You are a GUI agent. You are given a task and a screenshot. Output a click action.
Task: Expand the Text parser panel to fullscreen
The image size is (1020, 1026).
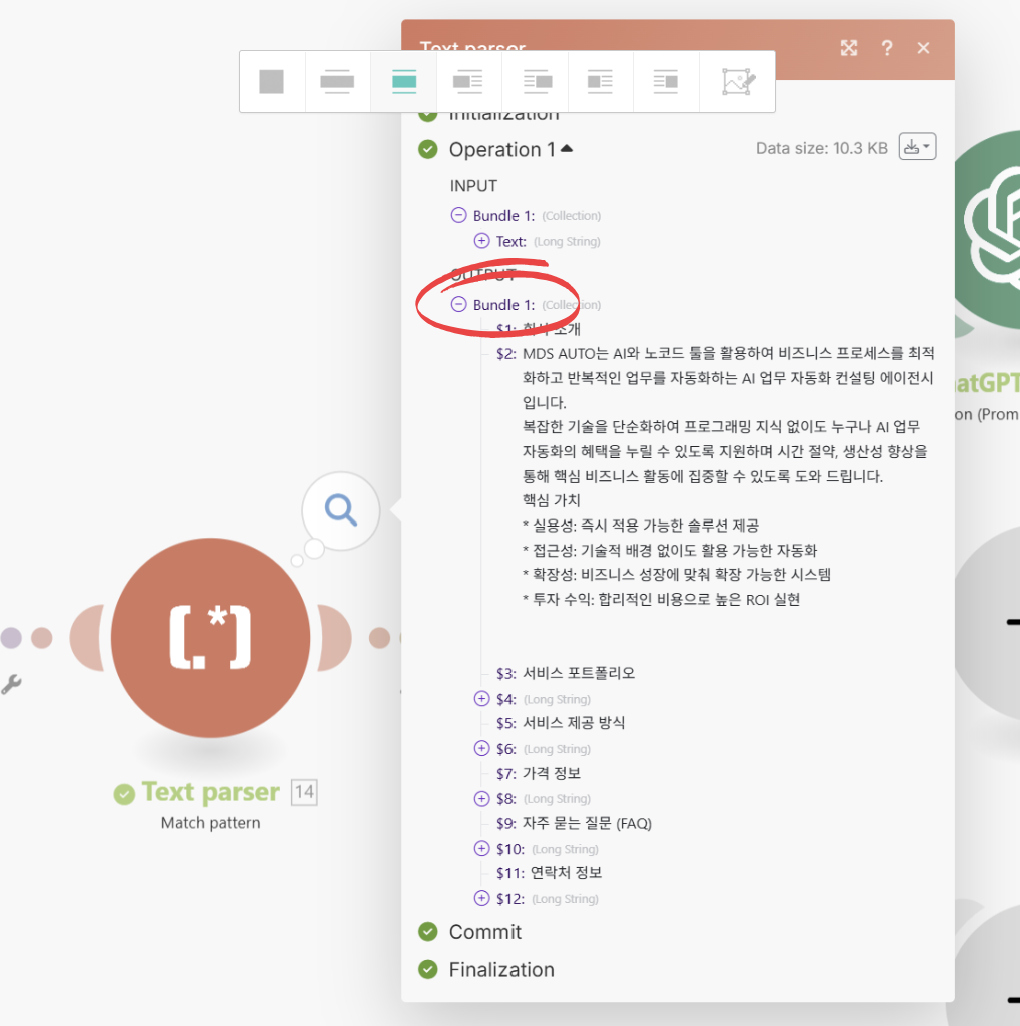click(849, 48)
